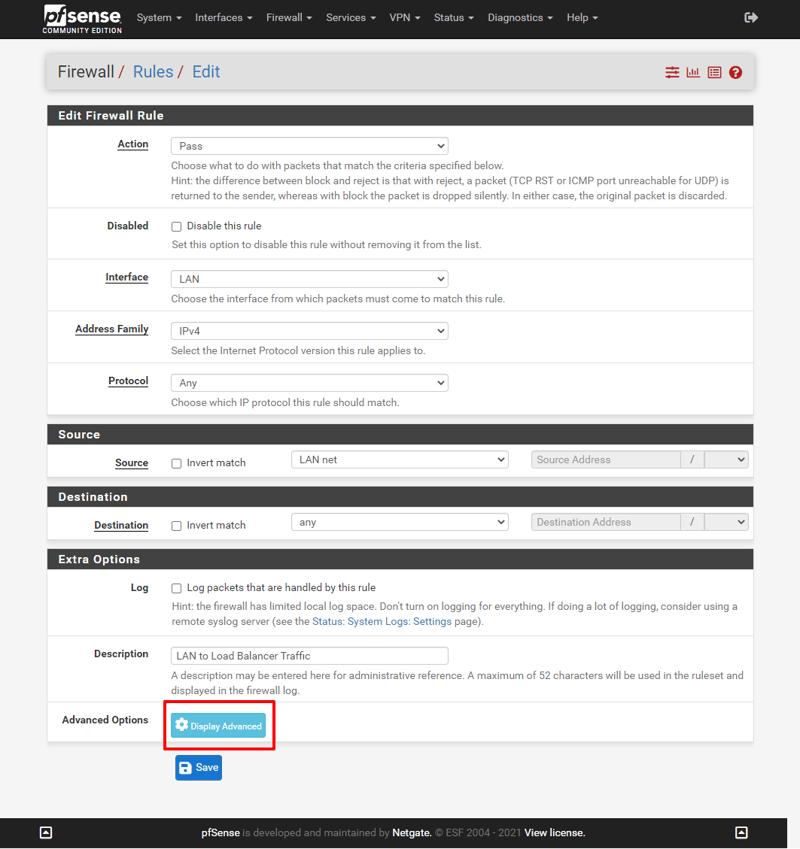800x849 pixels.
Task: Open the Firewall menu in navbar
Action: pyautogui.click(x=289, y=18)
